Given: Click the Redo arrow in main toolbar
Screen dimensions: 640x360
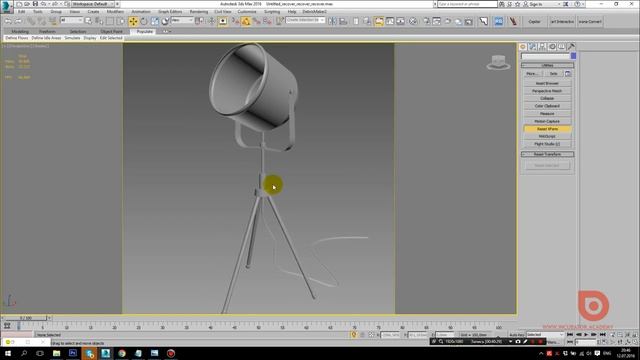Looking at the screenshot, I should pos(18,21).
